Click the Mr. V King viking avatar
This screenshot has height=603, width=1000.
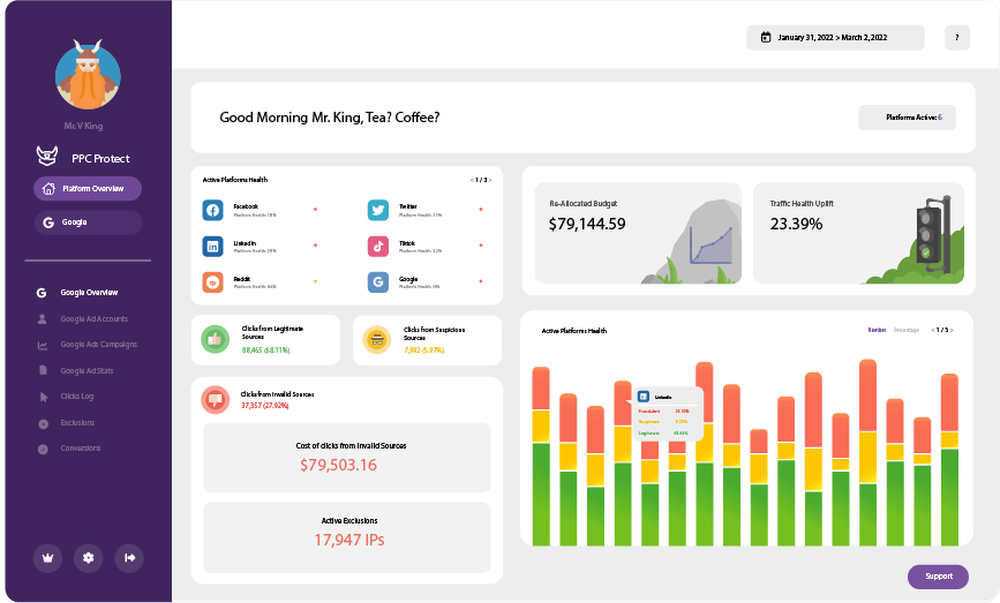(88, 75)
